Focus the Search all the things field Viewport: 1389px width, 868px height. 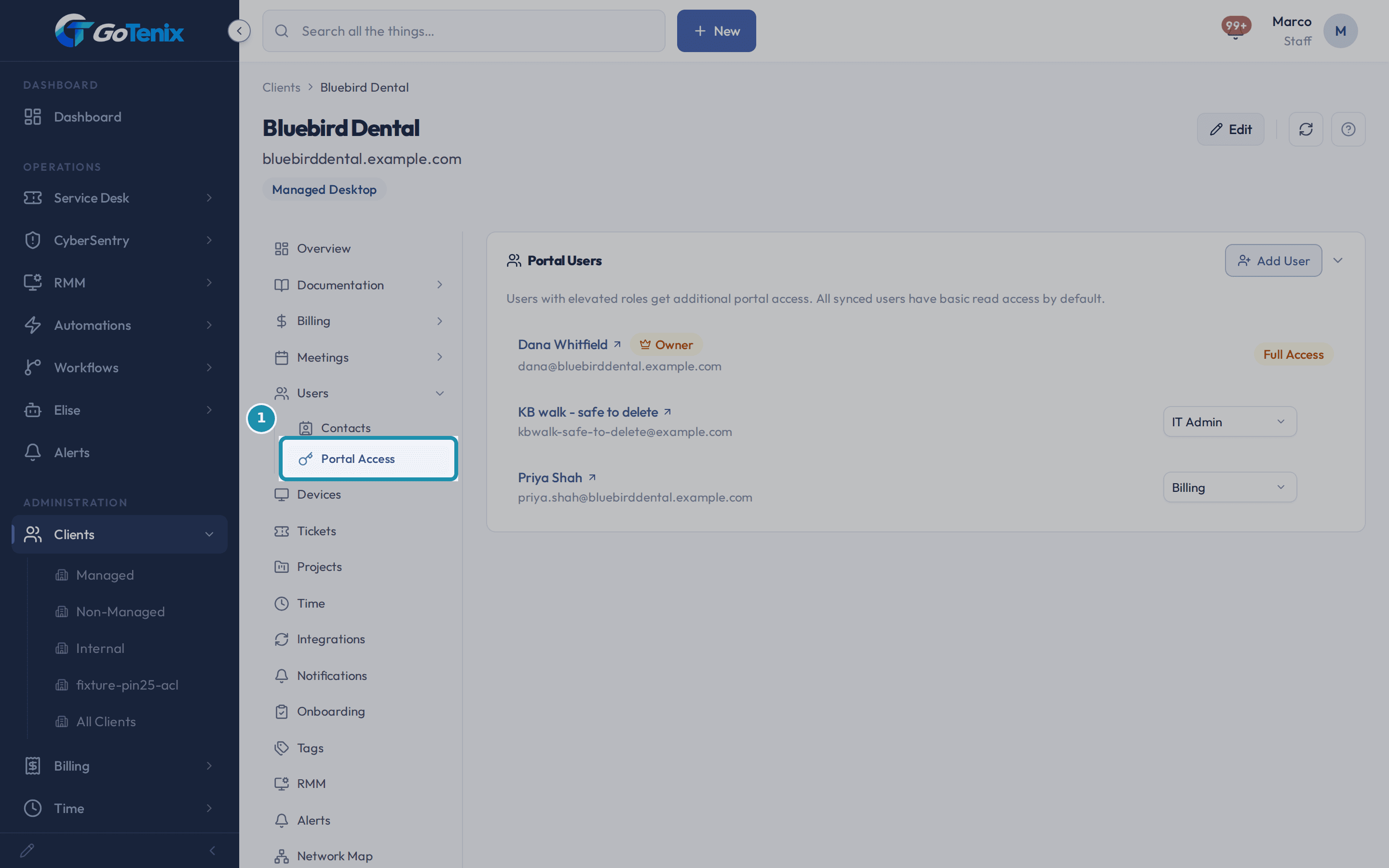pyautogui.click(x=464, y=31)
